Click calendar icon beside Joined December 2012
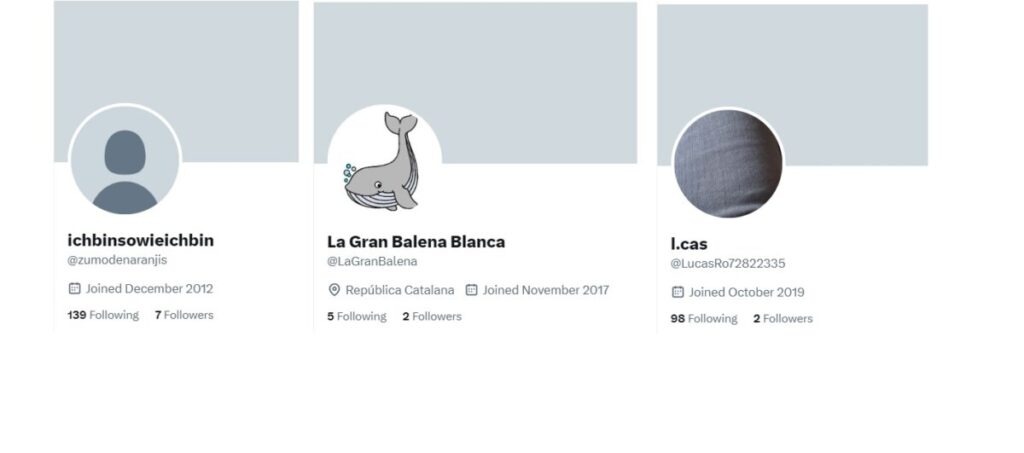The width and height of the screenshot is (1024, 453). coord(74,288)
